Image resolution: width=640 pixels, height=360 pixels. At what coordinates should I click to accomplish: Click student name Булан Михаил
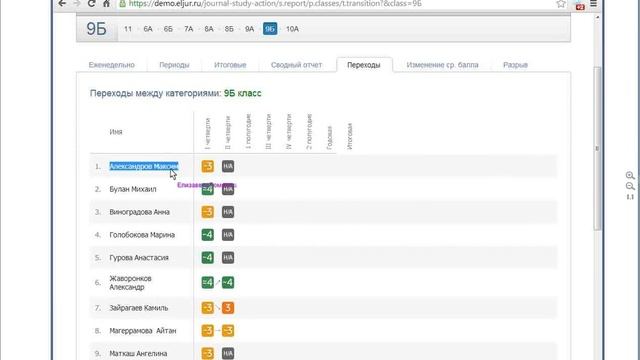[x=133, y=189]
